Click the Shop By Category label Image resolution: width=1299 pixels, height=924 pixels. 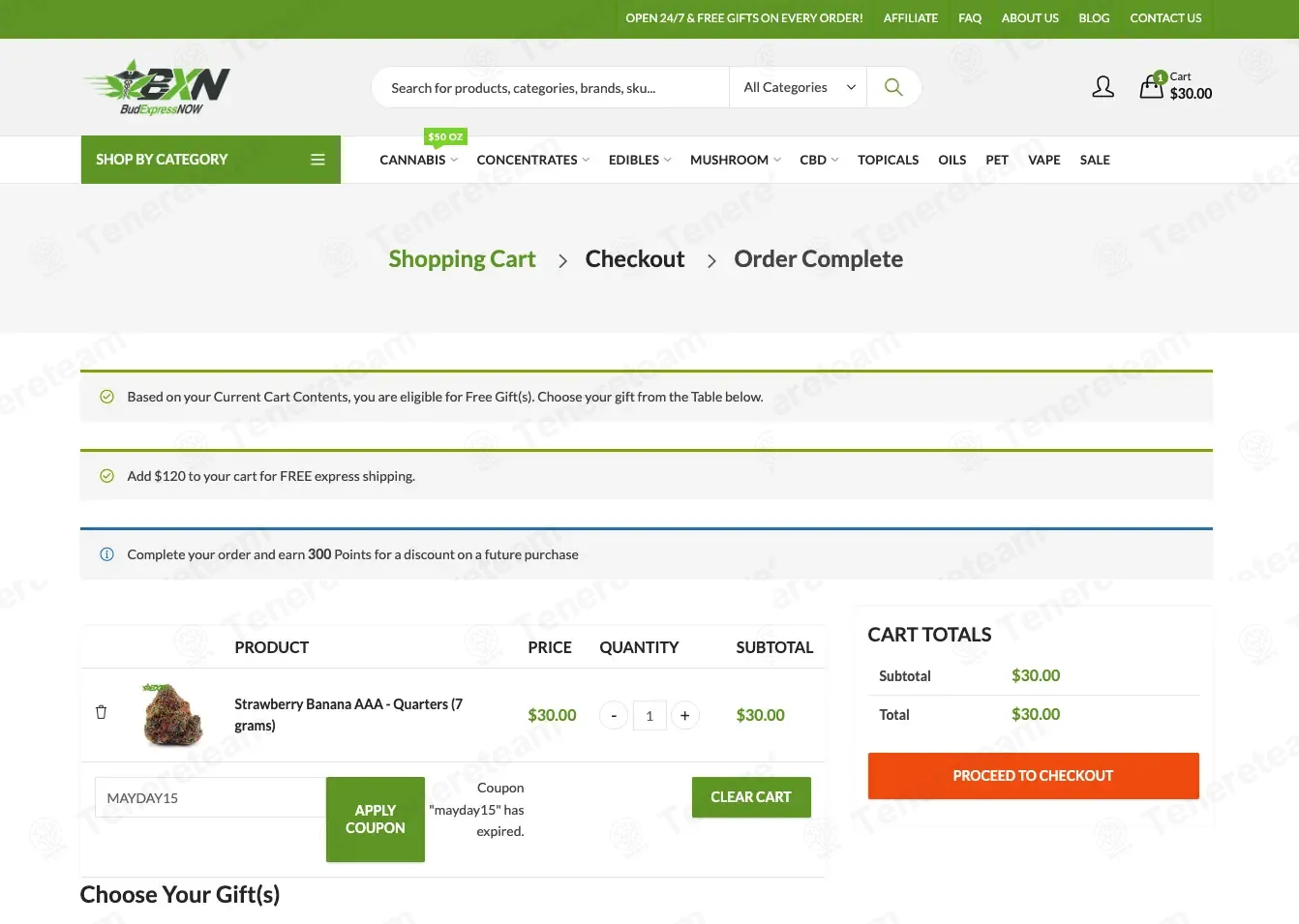[x=162, y=160]
